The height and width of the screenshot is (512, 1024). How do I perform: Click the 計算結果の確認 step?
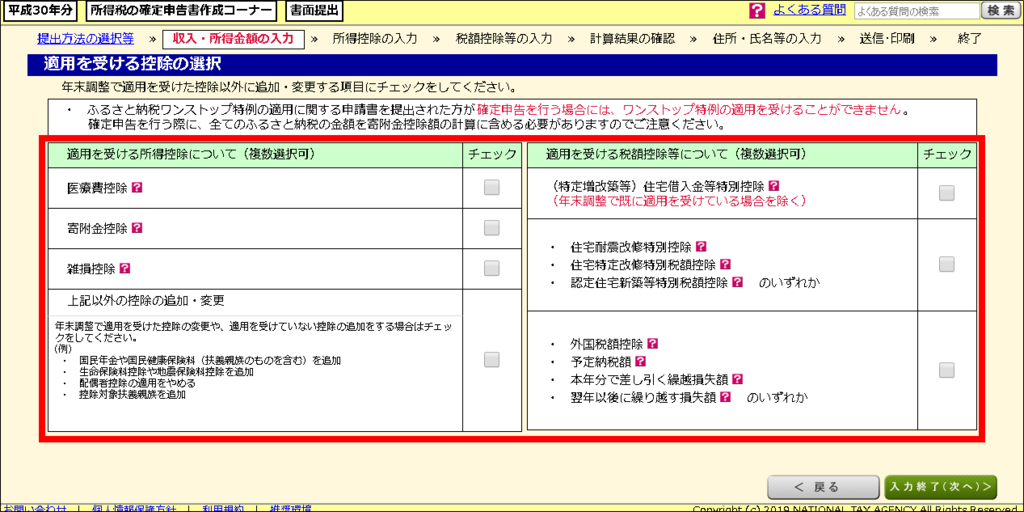(x=632, y=39)
